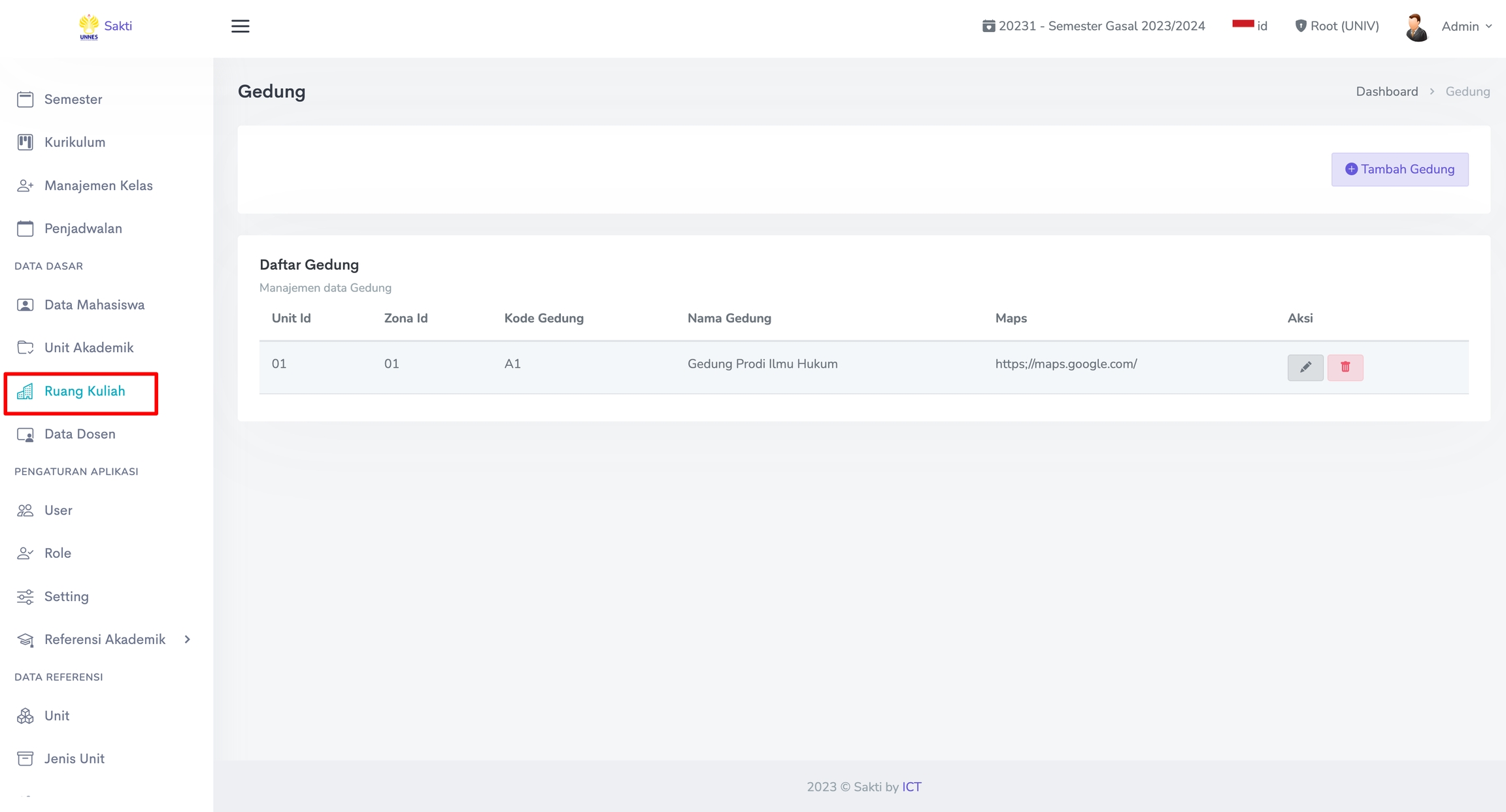The height and width of the screenshot is (812, 1506).
Task: Follow the ICT footer link
Action: click(911, 787)
